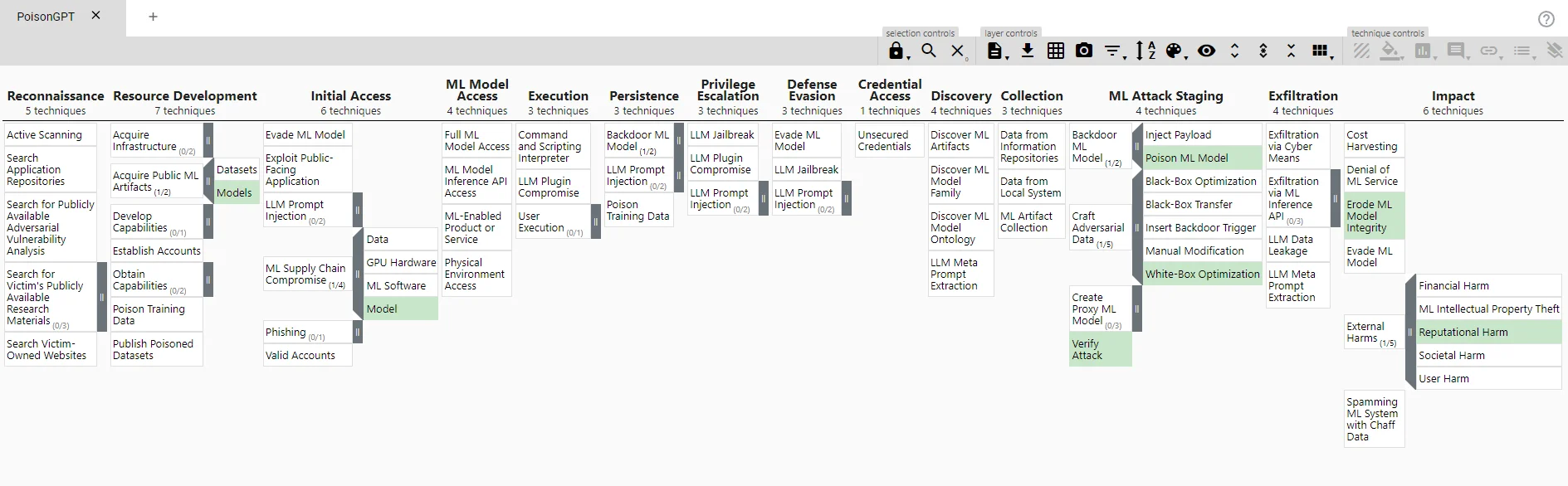Open the color setup palette
Viewport: 1568px width, 486px height.
(x=1175, y=51)
